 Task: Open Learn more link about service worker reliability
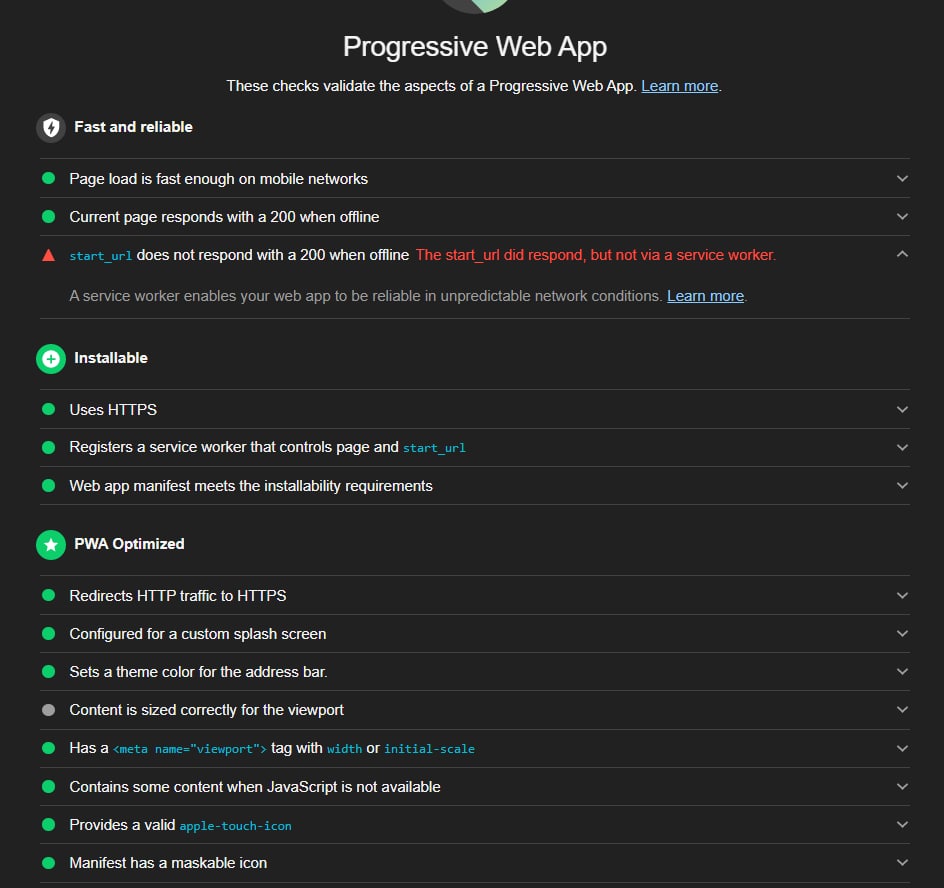tap(706, 296)
